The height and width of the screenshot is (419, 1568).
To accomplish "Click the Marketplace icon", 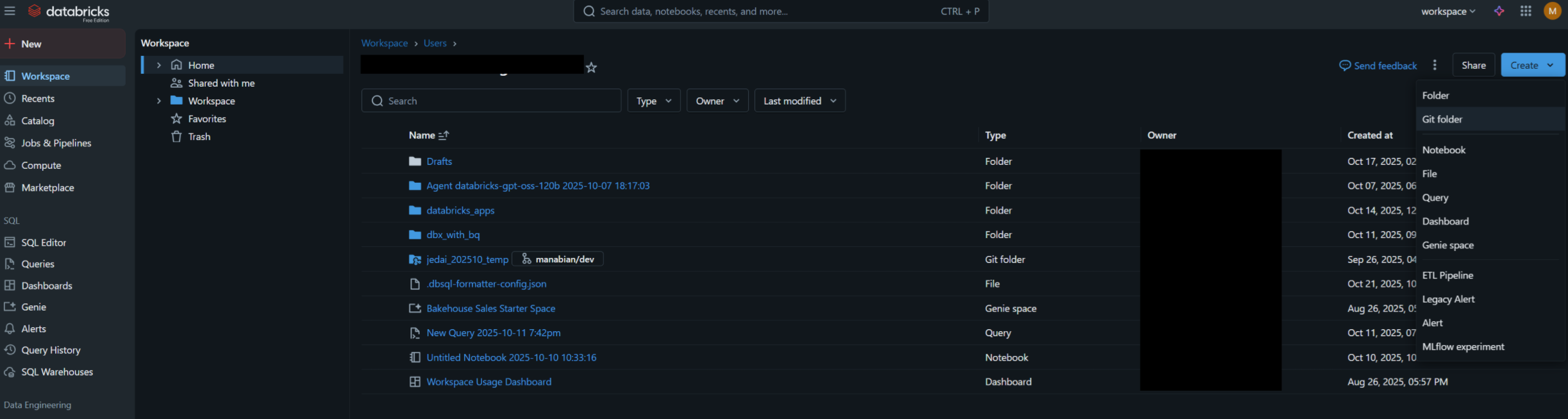I will 10,187.
